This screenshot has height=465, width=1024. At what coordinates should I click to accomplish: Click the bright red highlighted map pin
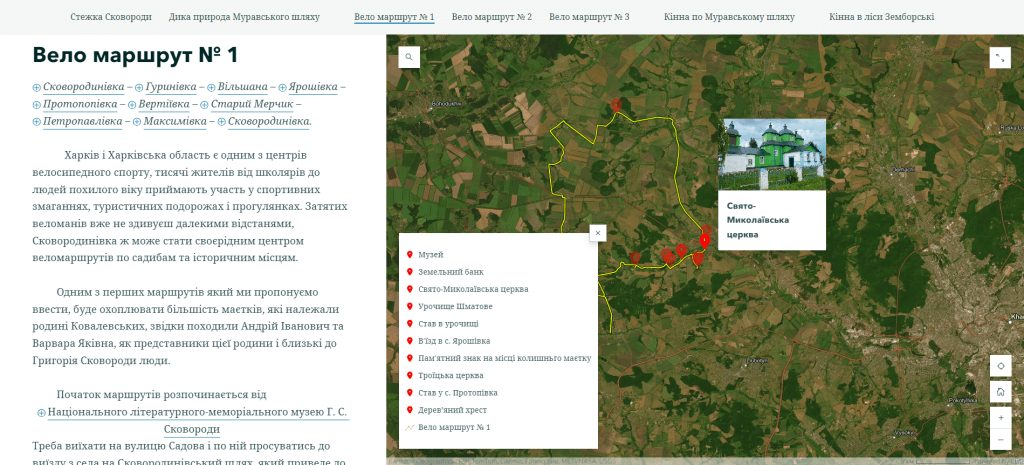(x=704, y=241)
